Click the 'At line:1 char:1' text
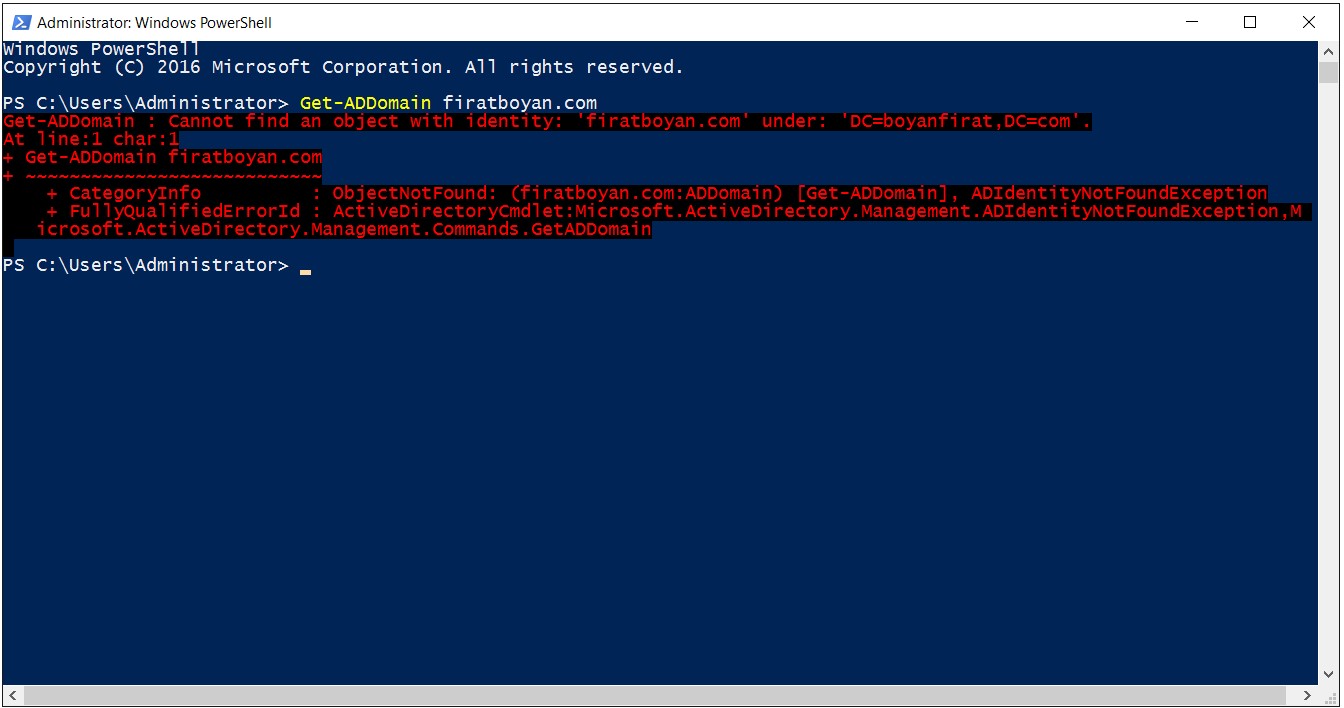Screen dimensions: 1344x708 coord(91,139)
